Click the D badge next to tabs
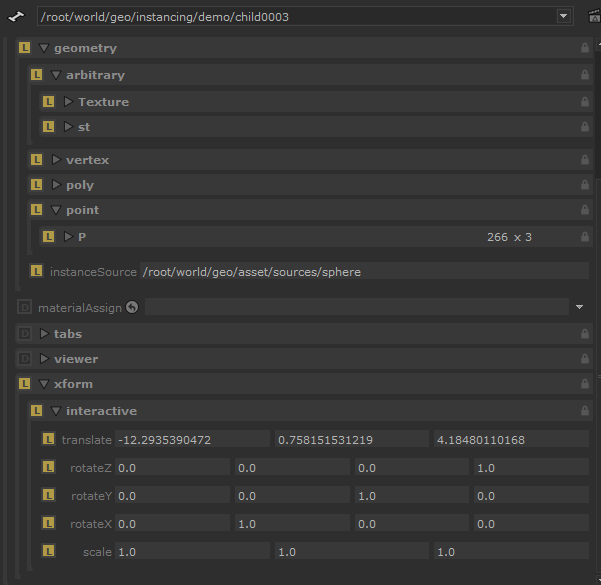 click(x=25, y=334)
